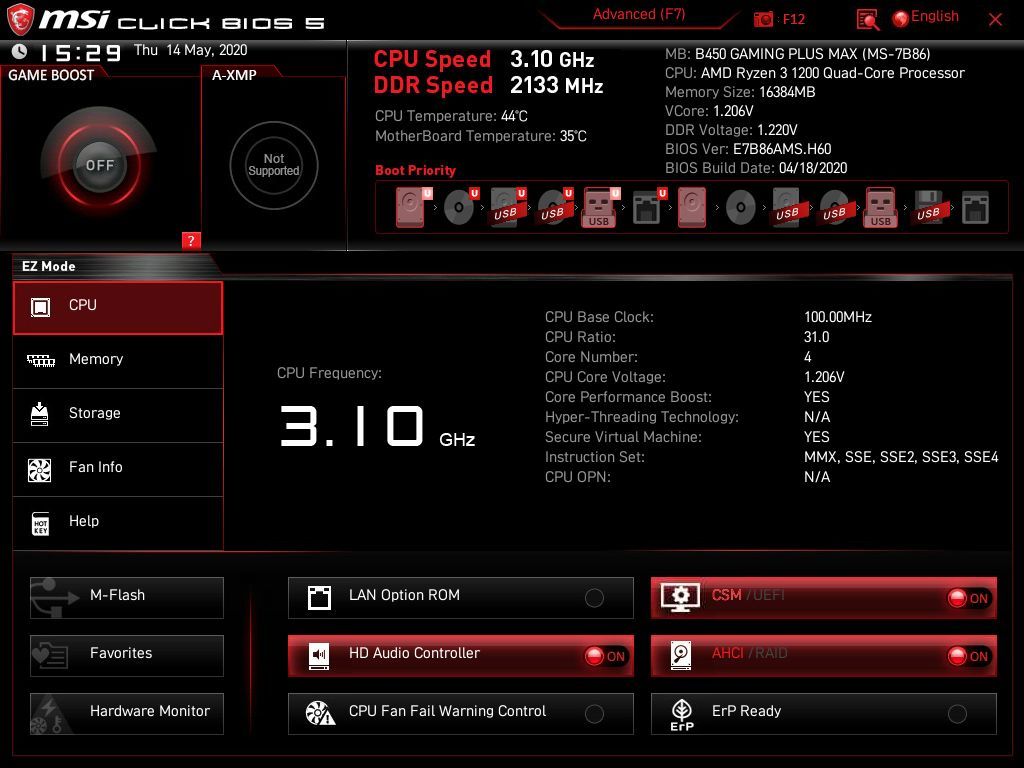
Task: Click the red Game Boost help question mark
Action: (x=191, y=240)
